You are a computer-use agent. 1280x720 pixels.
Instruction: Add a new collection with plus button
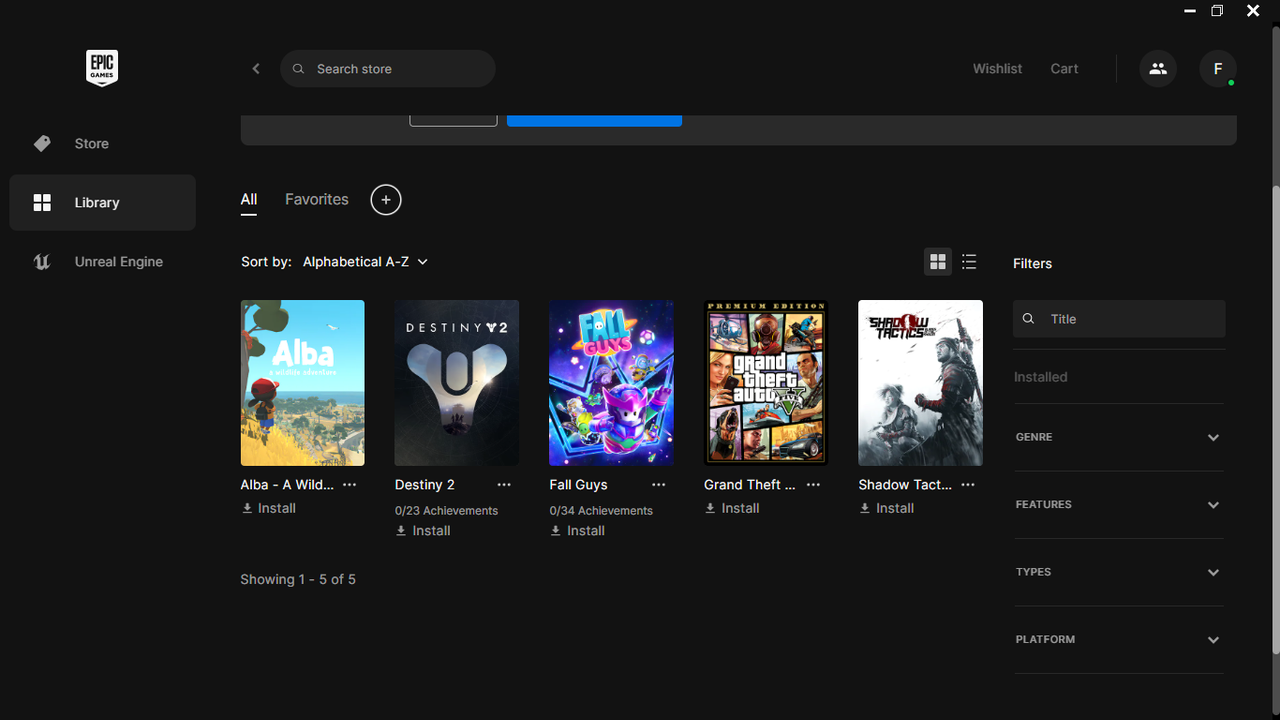386,200
